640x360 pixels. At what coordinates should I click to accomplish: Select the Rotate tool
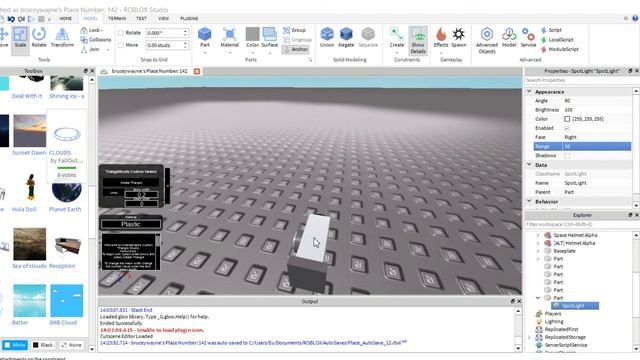(x=39, y=38)
